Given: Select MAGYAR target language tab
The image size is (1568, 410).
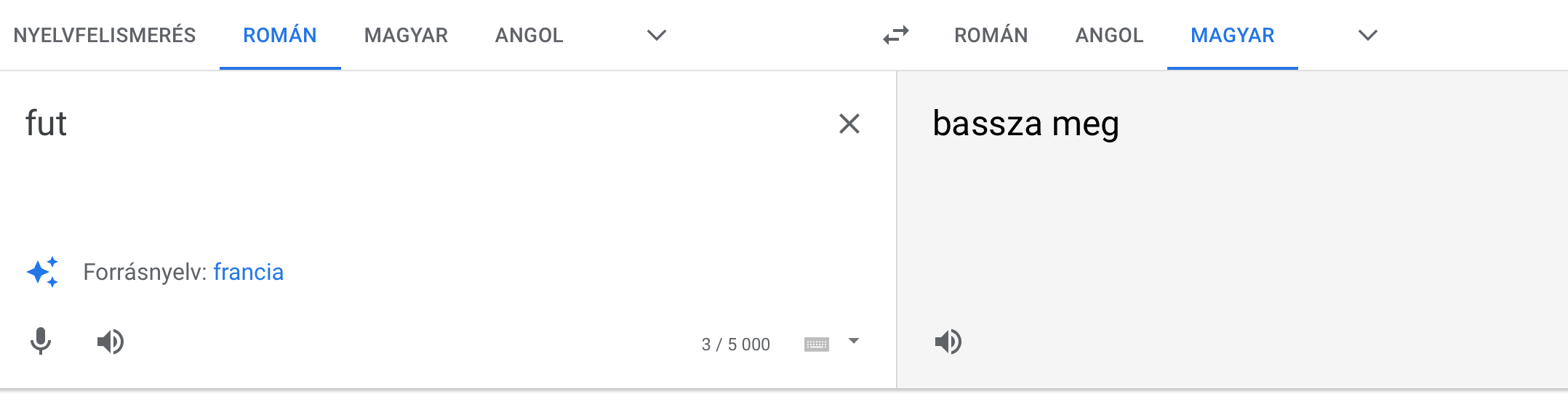Looking at the screenshot, I should [x=1232, y=35].
